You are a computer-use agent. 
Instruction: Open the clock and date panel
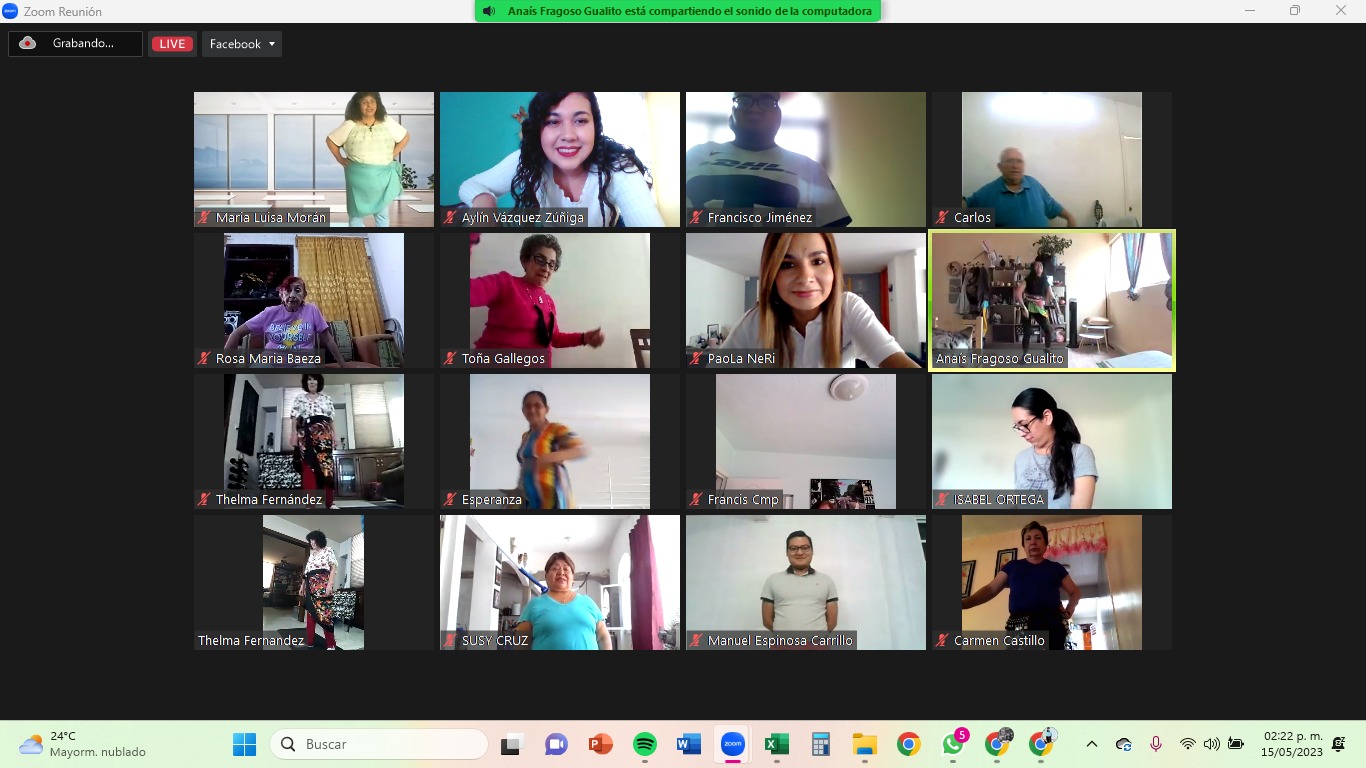[x=1292, y=744]
